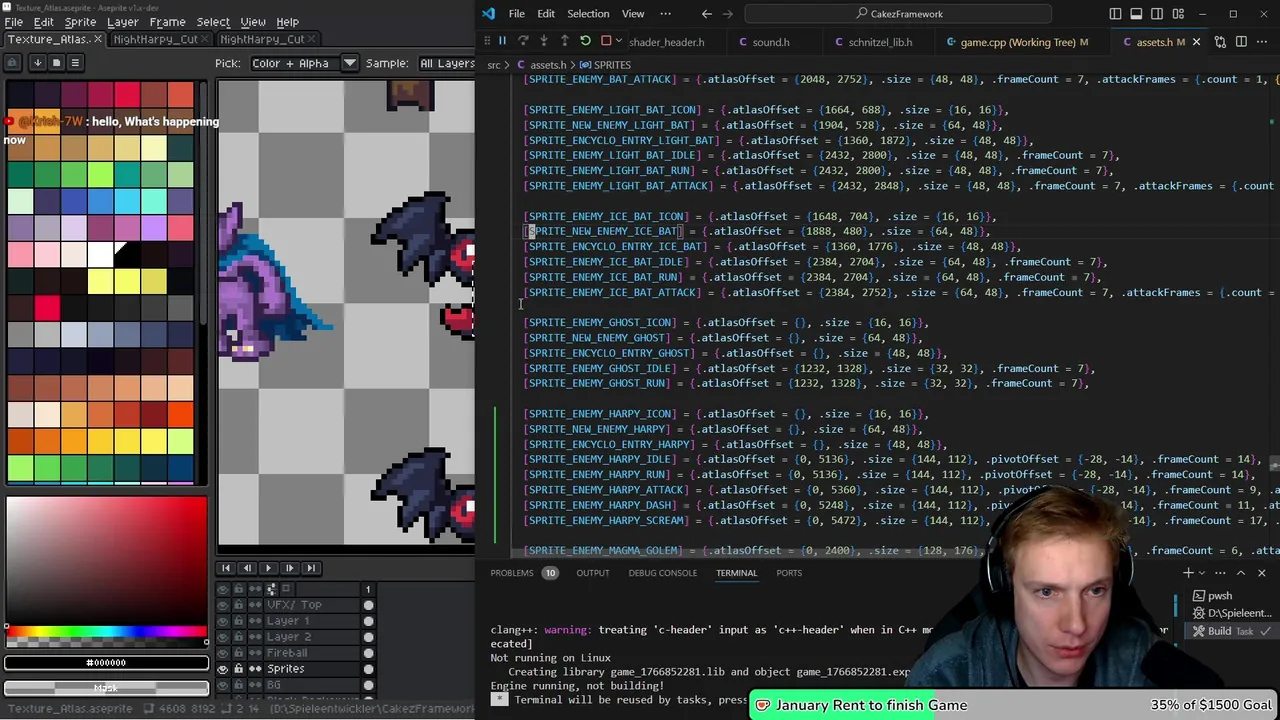Viewport: 1280px width, 720px height.
Task: Lock the Sprites layer
Action: coord(239,669)
